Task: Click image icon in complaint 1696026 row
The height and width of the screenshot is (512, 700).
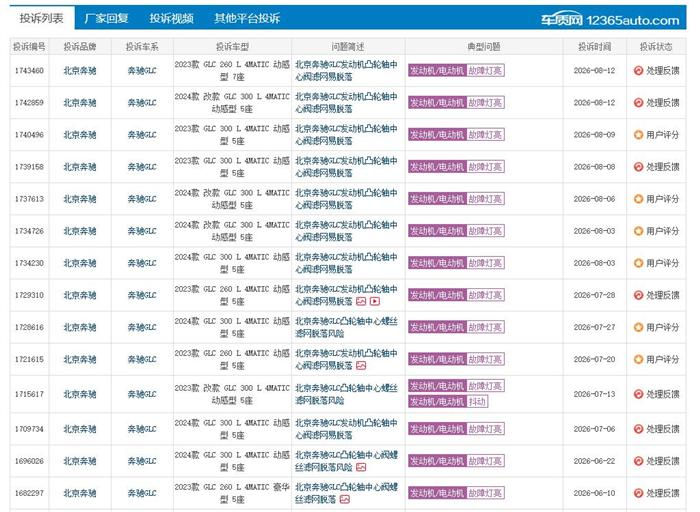Action: click(361, 467)
